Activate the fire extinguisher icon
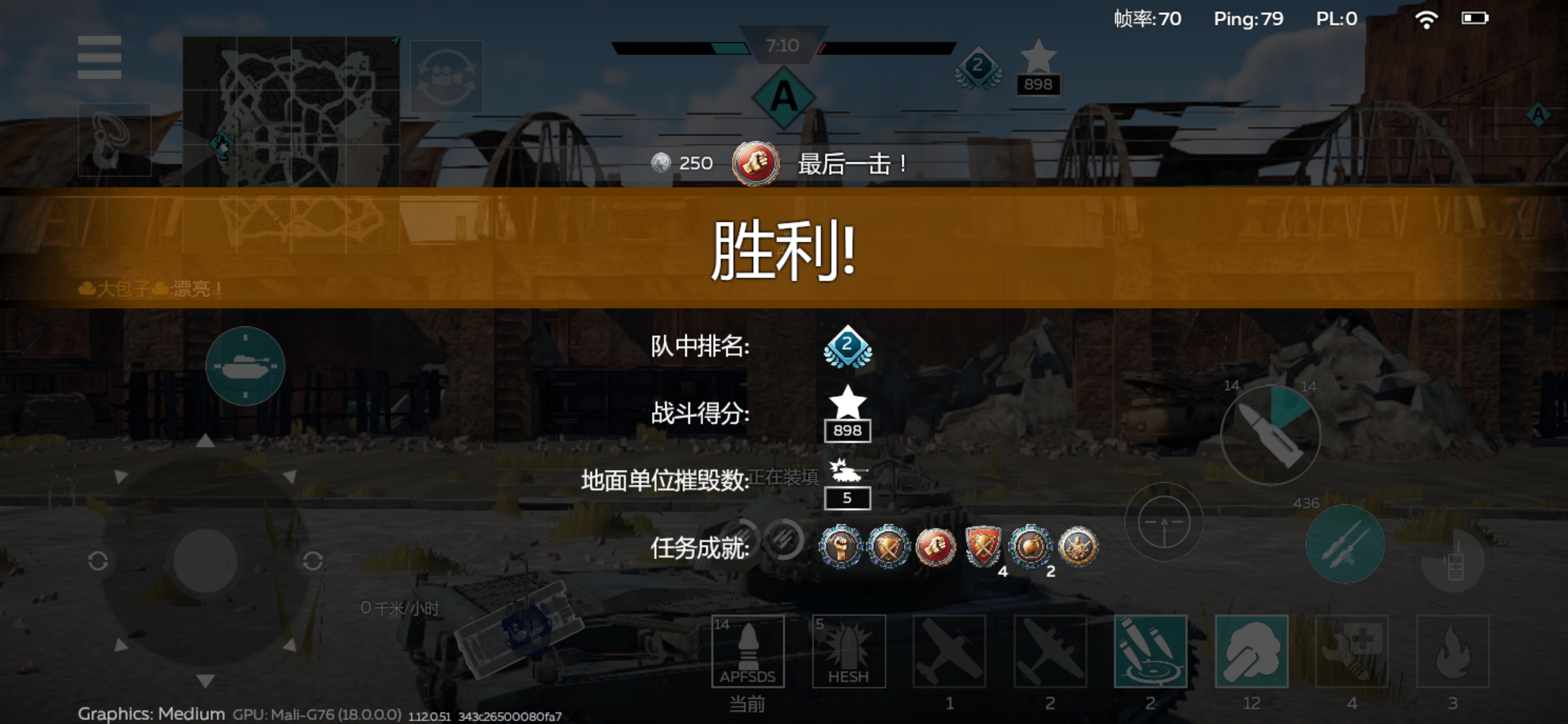Screen dimensions: 1568x724 [x=1453, y=651]
